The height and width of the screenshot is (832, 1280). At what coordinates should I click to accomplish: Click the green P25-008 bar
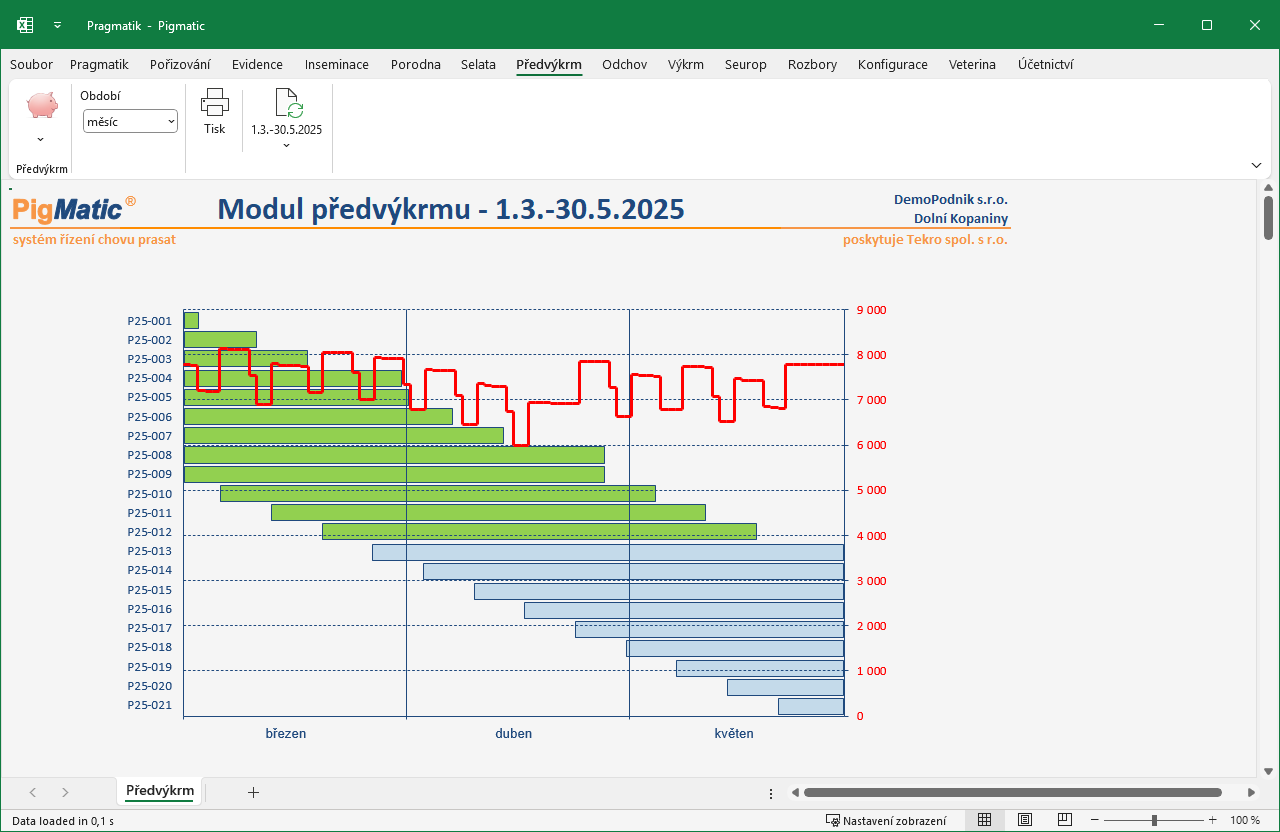coord(394,455)
